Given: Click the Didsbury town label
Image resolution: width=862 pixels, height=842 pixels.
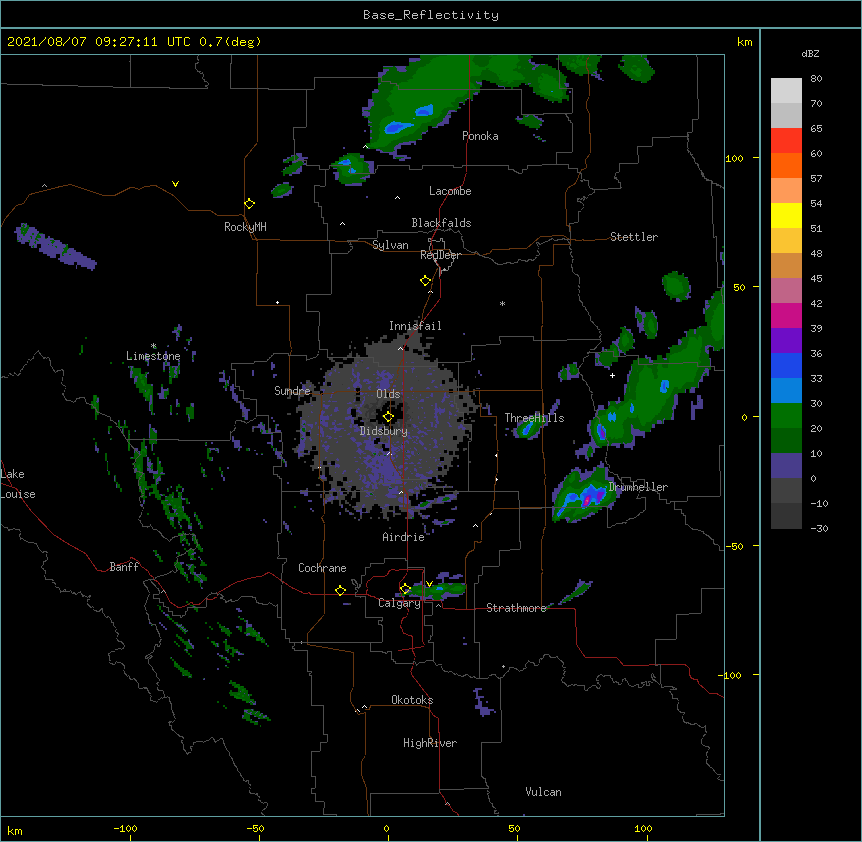Looking at the screenshot, I should pyautogui.click(x=384, y=431).
